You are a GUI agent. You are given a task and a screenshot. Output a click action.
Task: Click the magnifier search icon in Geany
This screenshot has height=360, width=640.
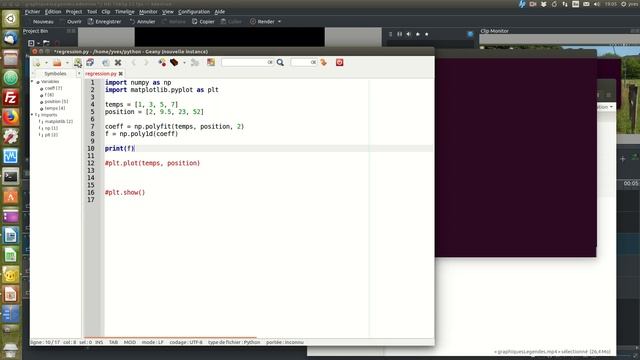coord(280,62)
